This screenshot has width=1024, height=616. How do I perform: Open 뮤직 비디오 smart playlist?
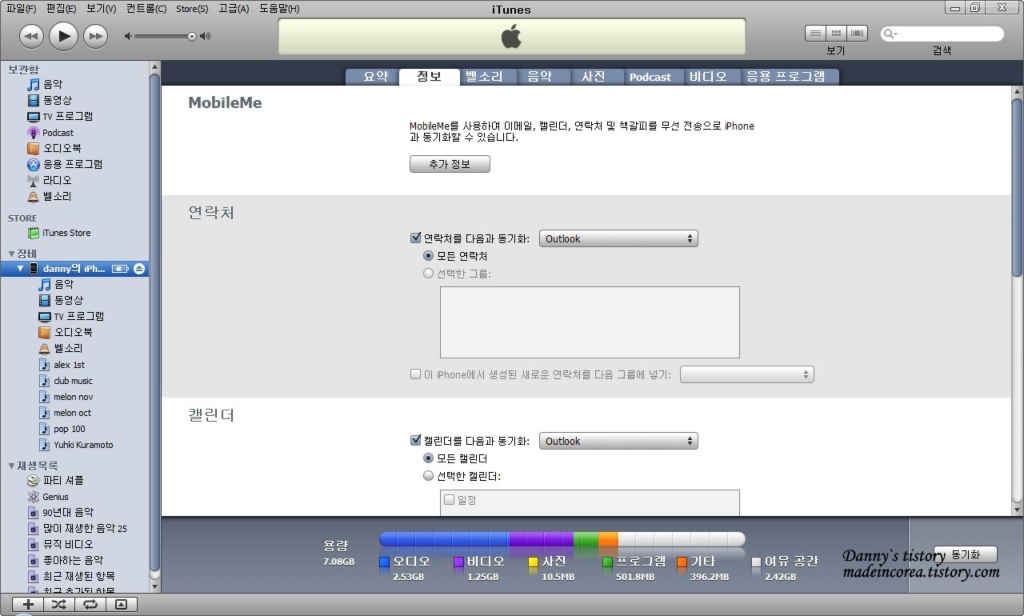click(x=60, y=544)
